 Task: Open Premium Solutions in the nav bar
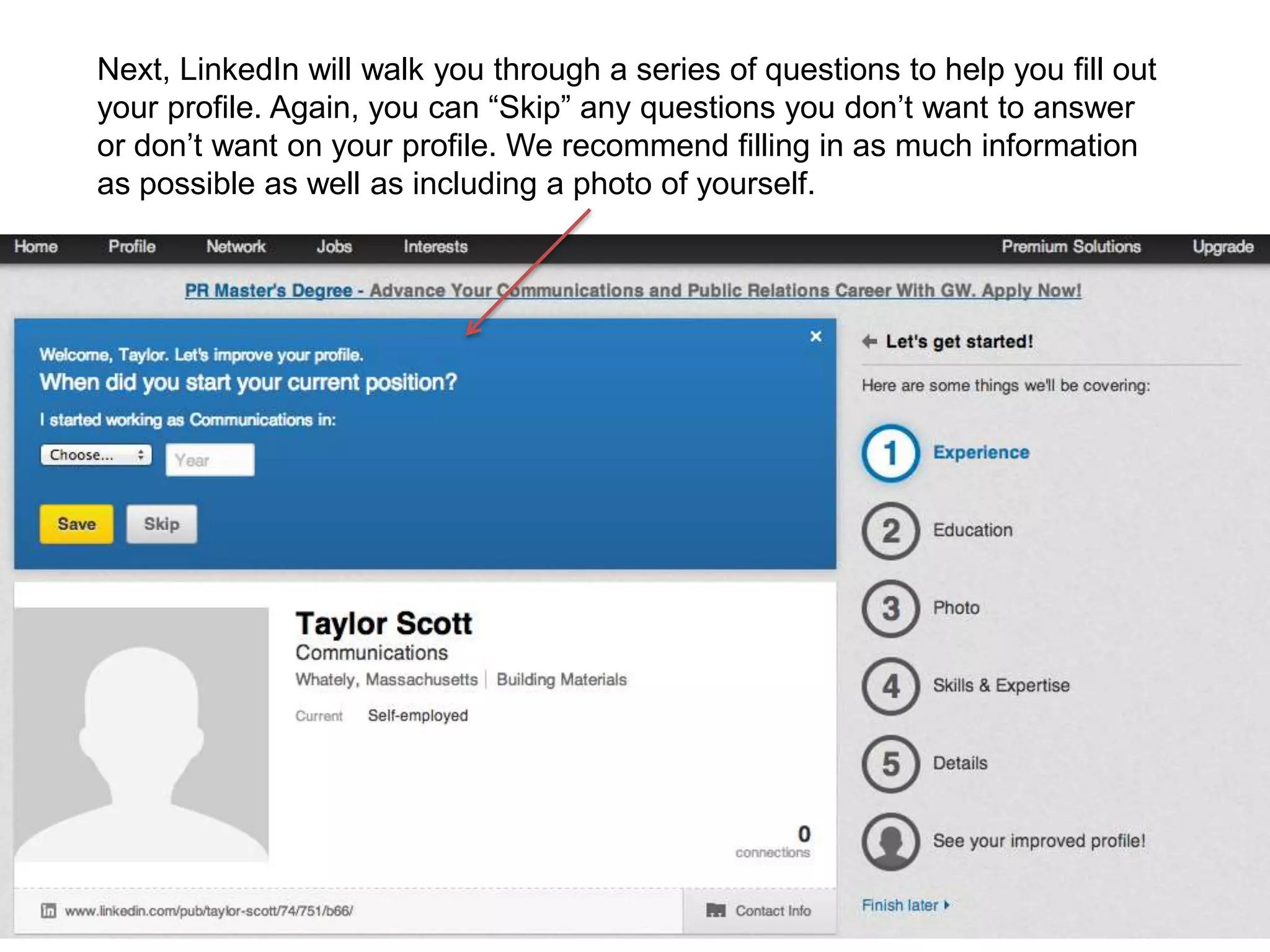(x=1071, y=247)
